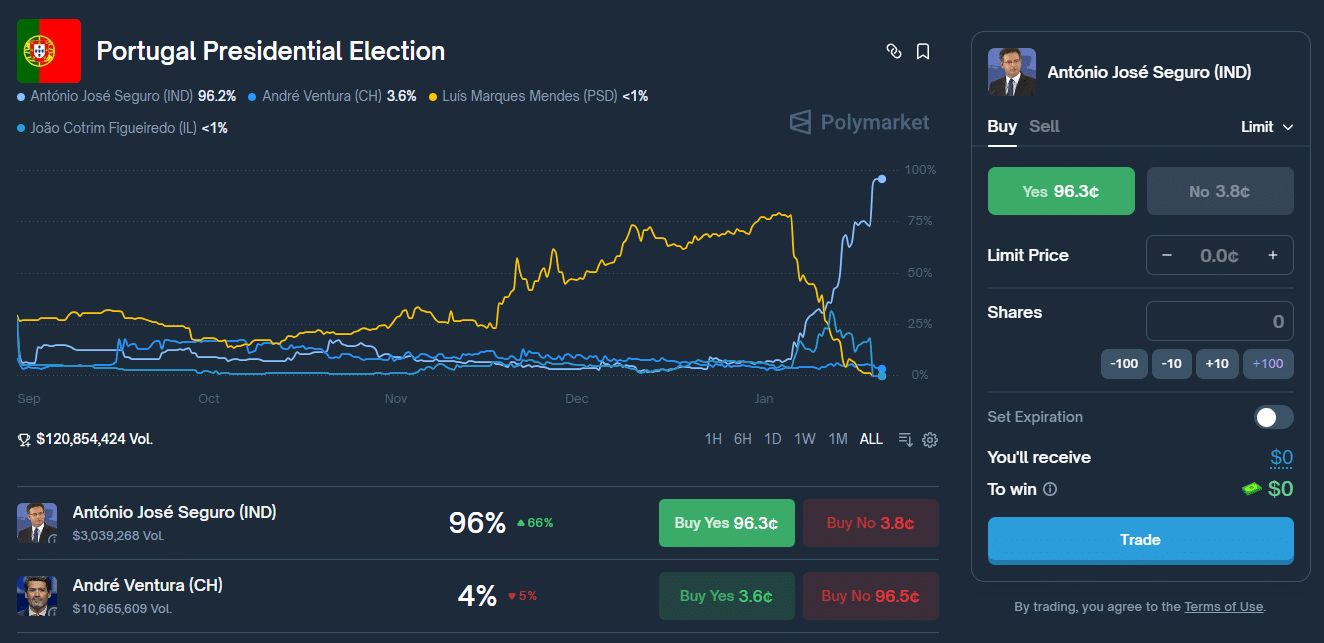Open the Terms of Use link

coord(1224,607)
